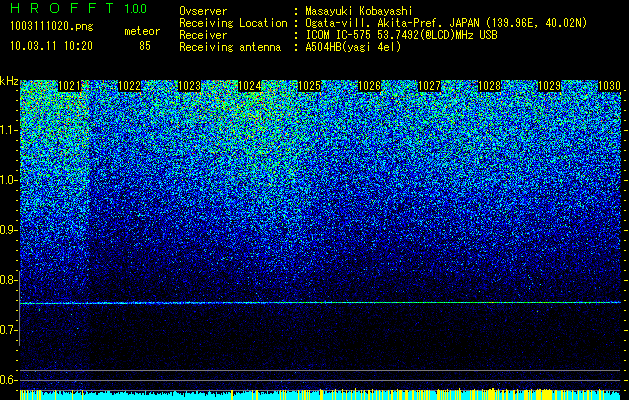The width and height of the screenshot is (629, 400).
Task: Click the 1025 time marker
Action: (310, 86)
